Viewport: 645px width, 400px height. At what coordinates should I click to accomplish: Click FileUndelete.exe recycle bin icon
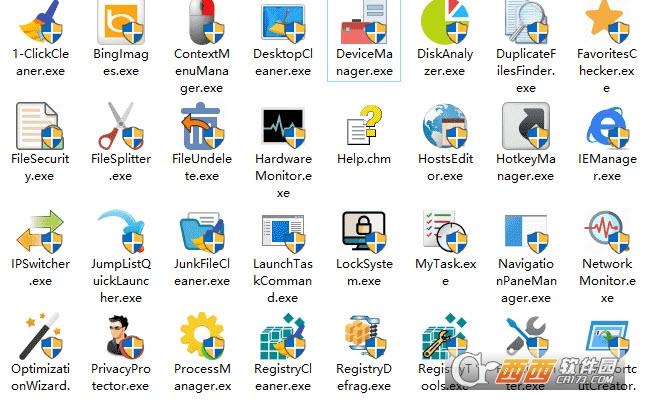pyautogui.click(x=201, y=126)
